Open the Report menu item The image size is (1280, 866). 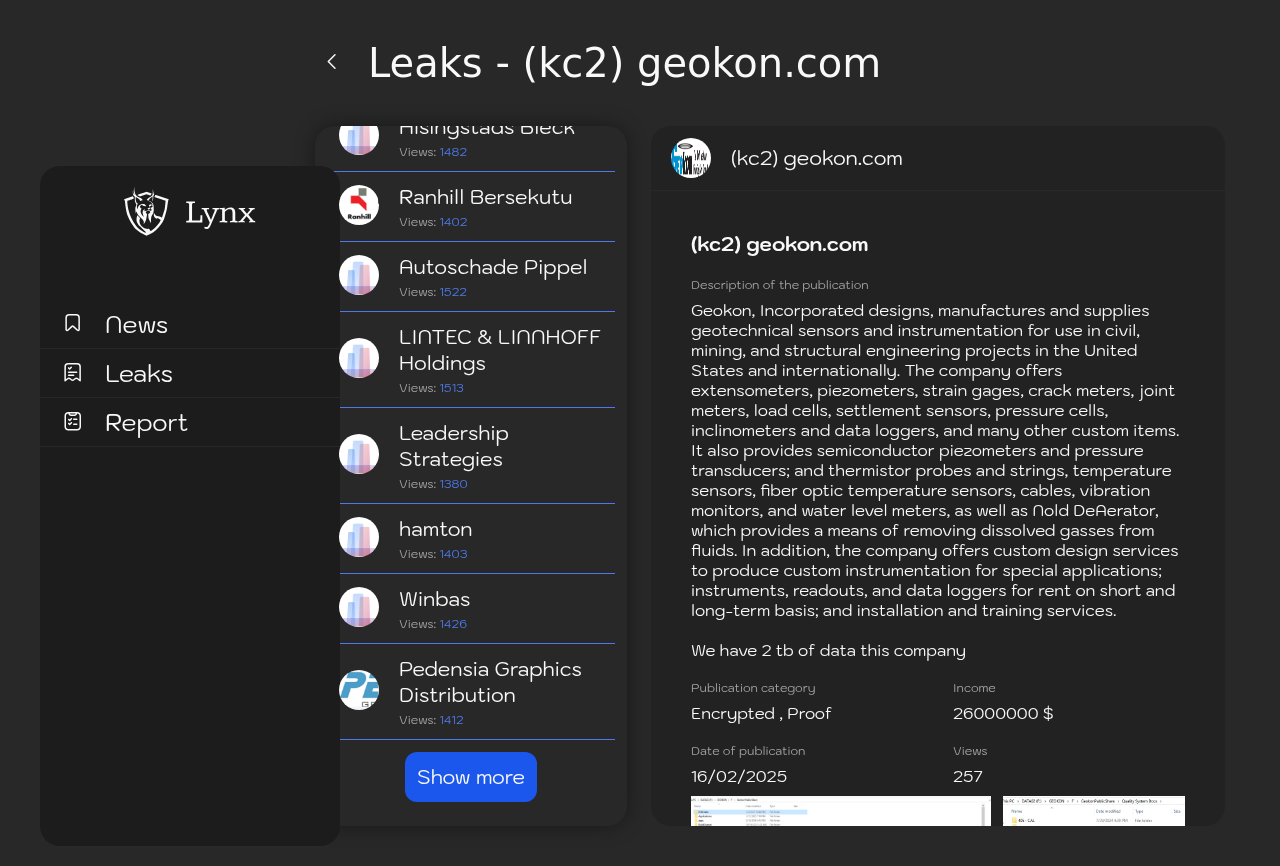(x=190, y=422)
